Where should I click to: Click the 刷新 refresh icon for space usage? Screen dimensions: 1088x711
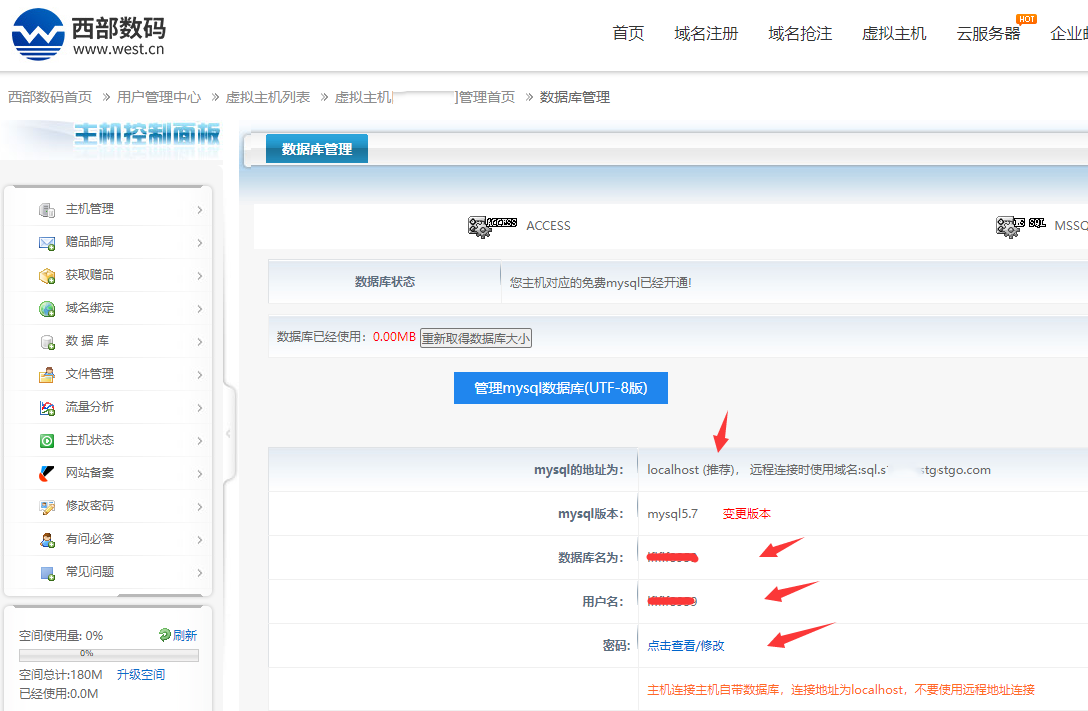click(x=165, y=635)
